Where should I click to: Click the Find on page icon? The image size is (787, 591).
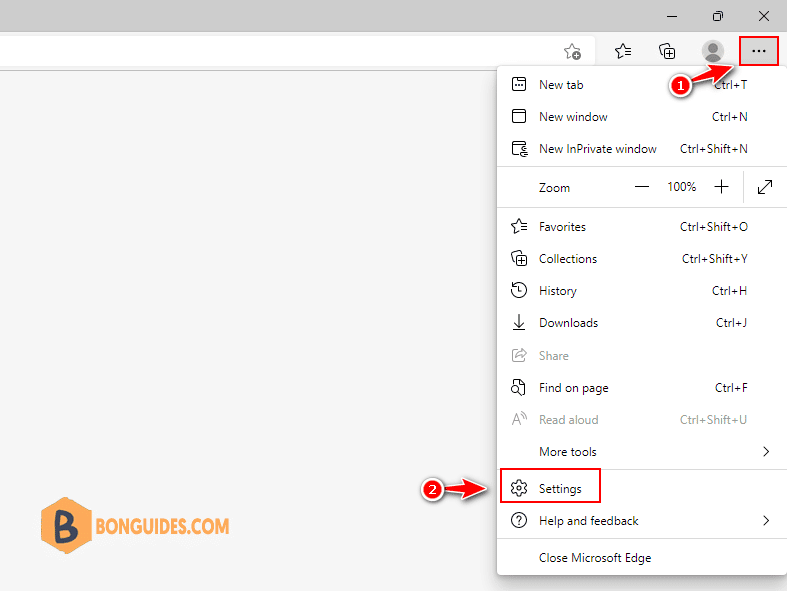coord(518,387)
